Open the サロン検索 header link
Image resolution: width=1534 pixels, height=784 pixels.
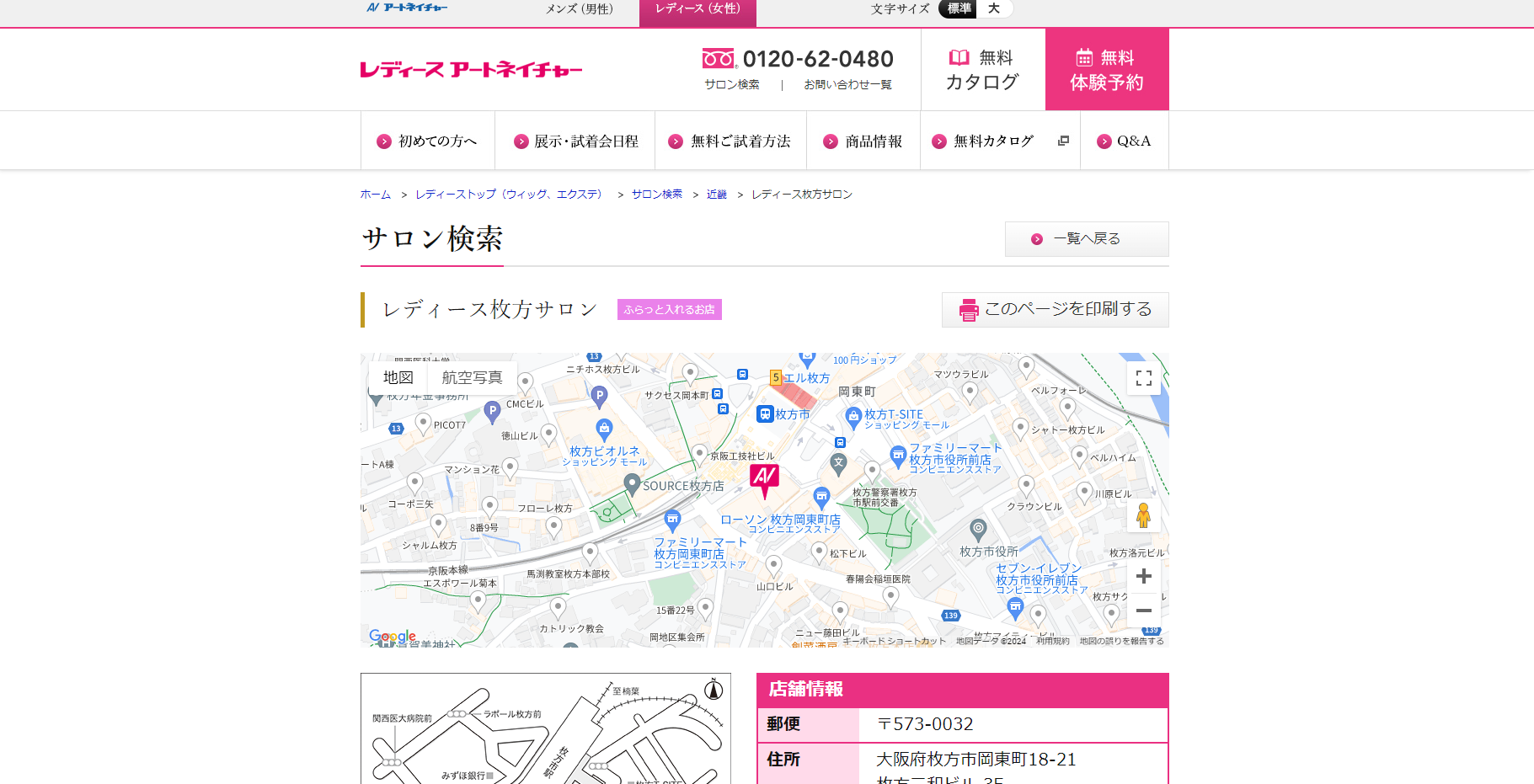pos(732,84)
